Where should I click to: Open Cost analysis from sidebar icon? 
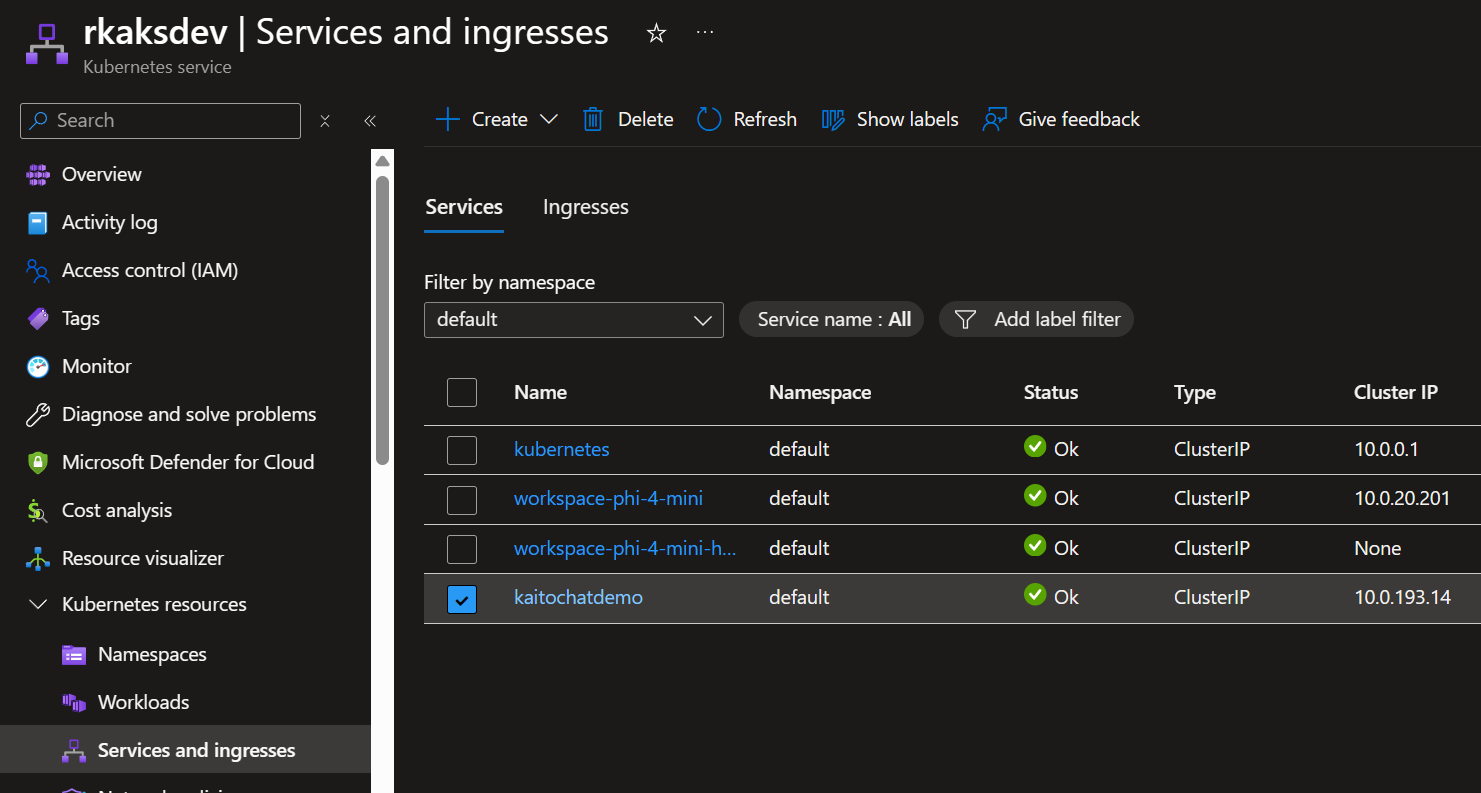(x=37, y=510)
